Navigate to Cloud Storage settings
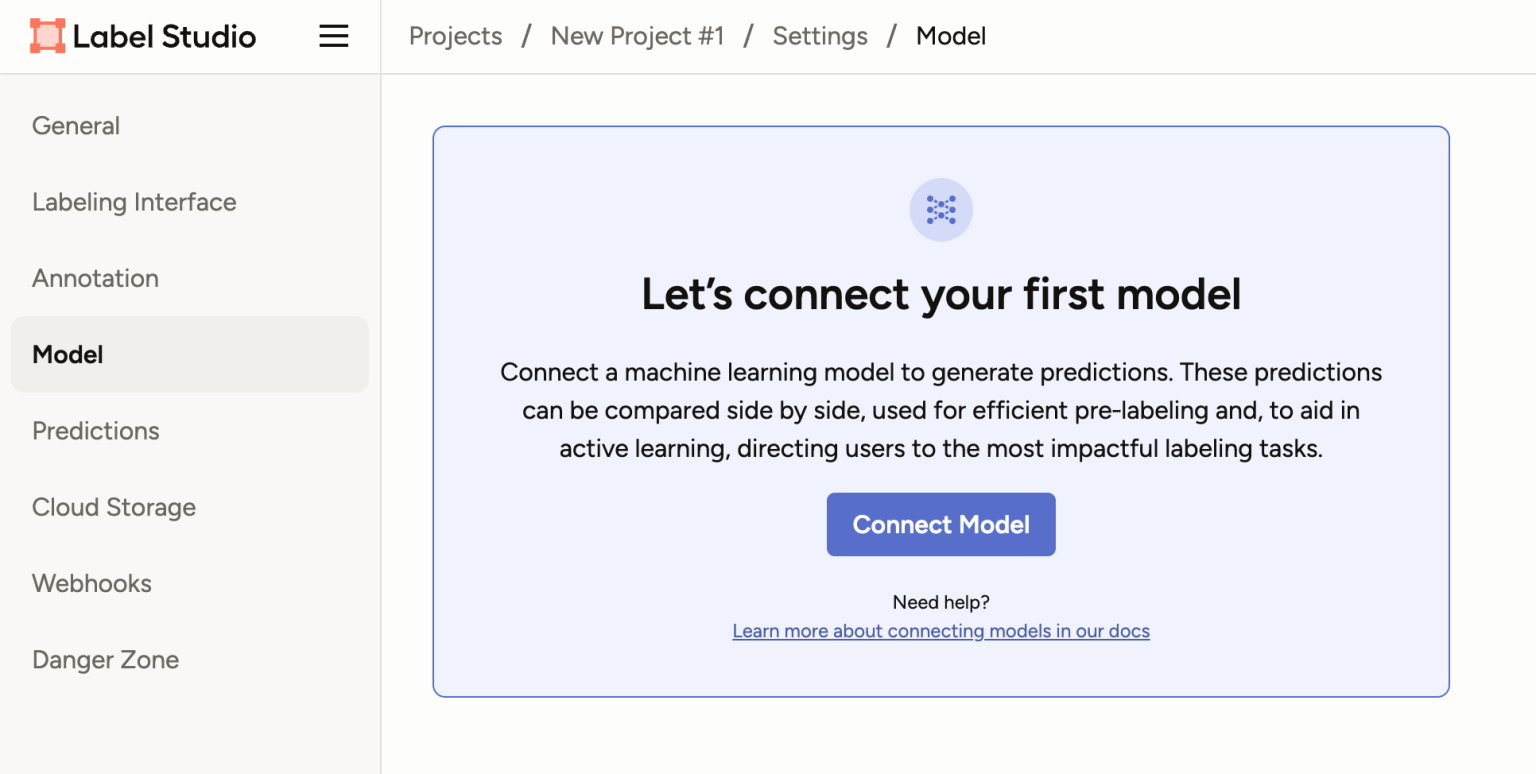The image size is (1536, 774). pyautogui.click(x=114, y=507)
